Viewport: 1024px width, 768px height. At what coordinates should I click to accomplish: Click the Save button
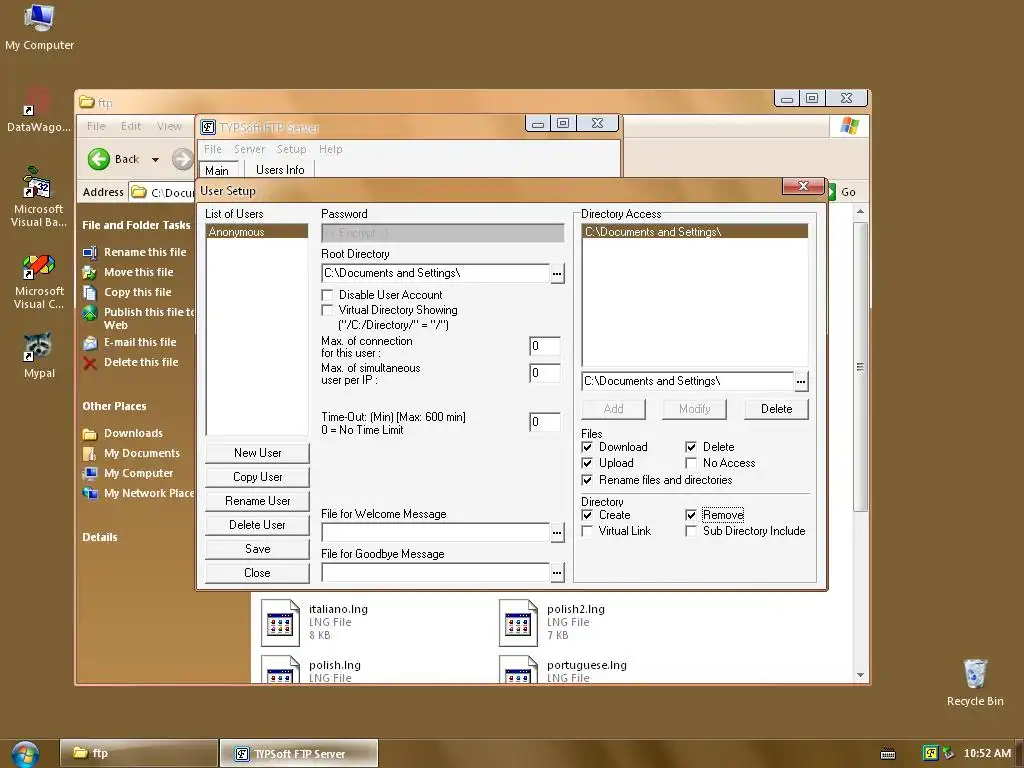257,549
